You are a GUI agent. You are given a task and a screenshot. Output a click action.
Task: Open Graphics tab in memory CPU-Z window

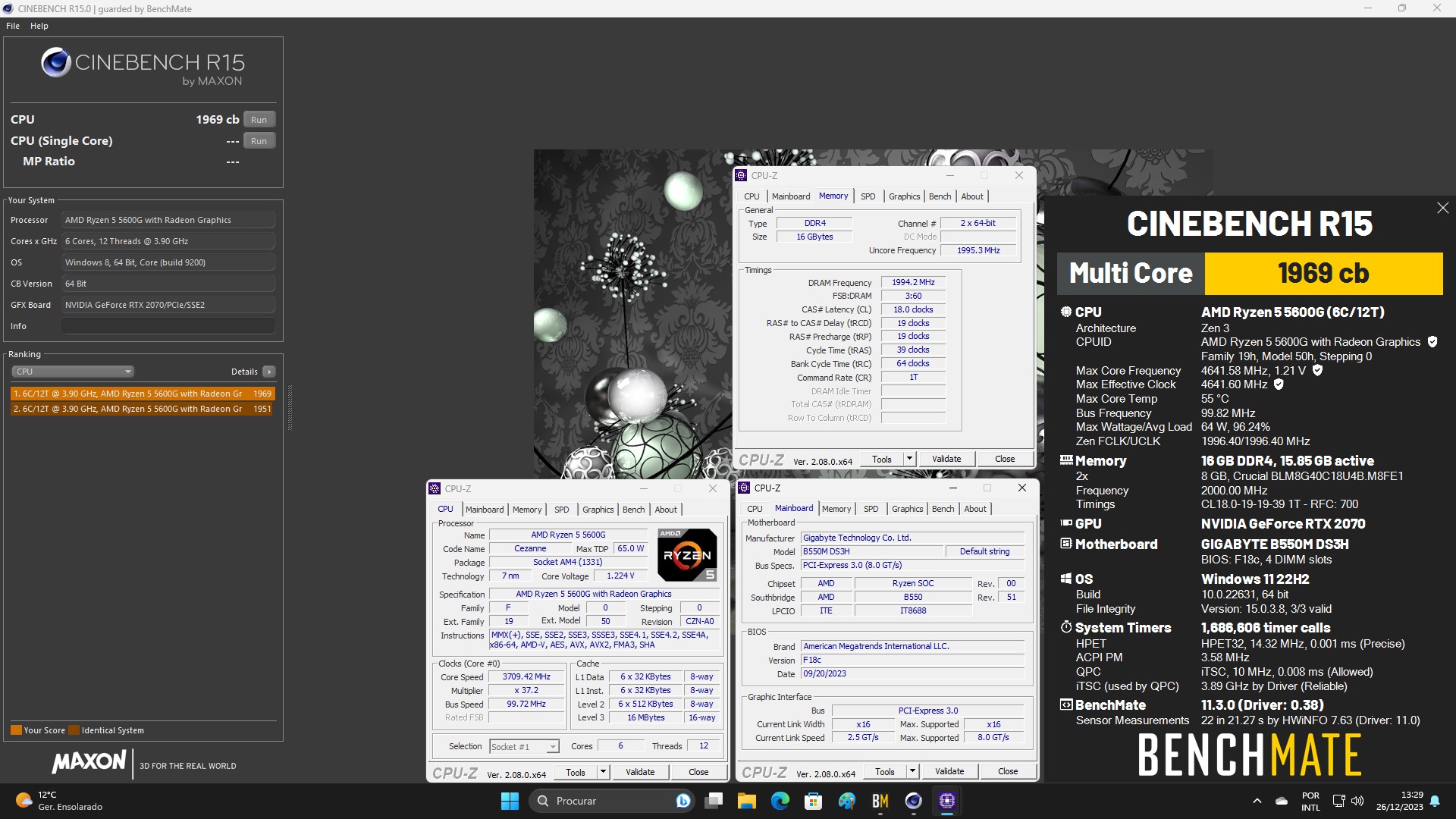904,196
